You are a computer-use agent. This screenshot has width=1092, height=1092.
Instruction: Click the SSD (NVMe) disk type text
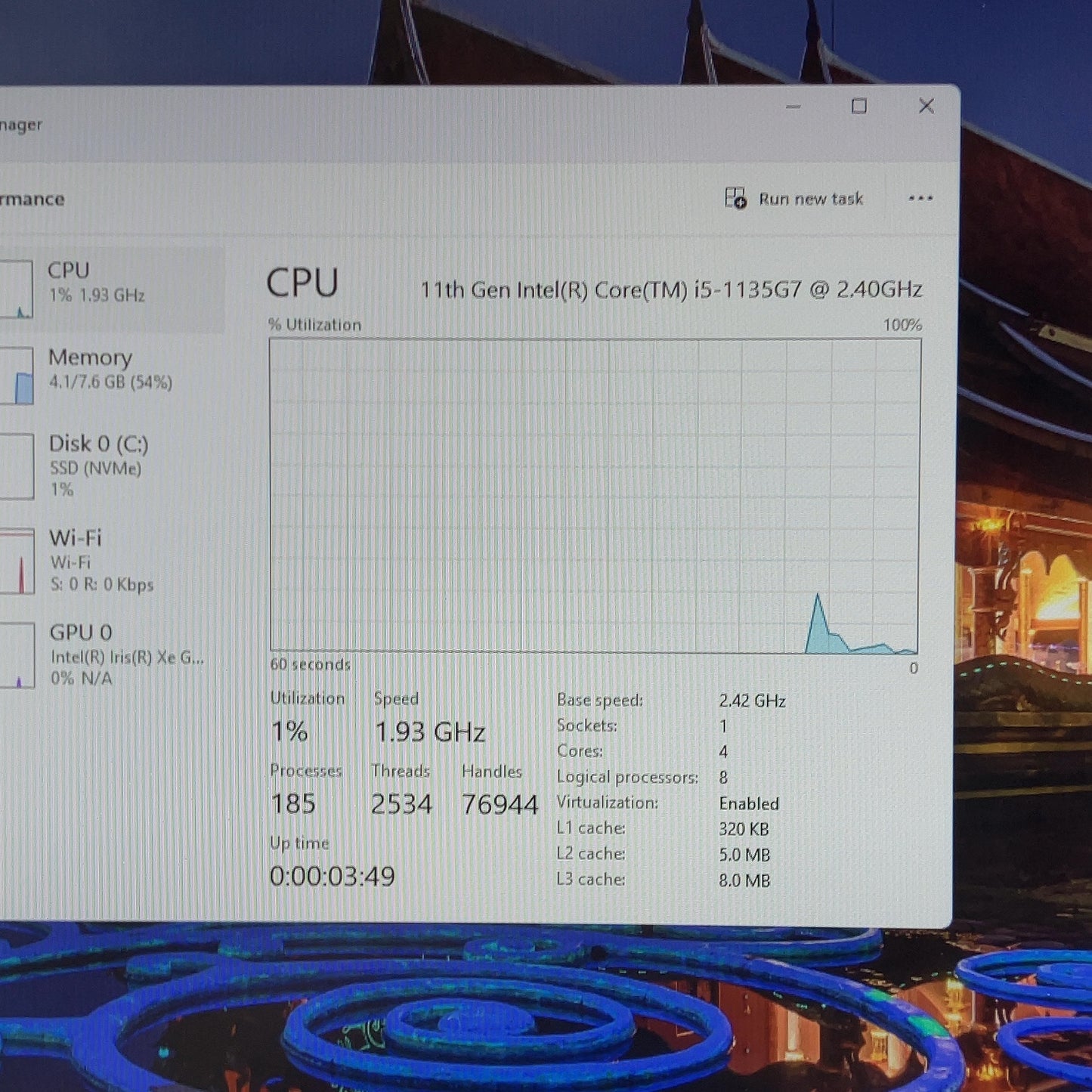tap(96, 469)
